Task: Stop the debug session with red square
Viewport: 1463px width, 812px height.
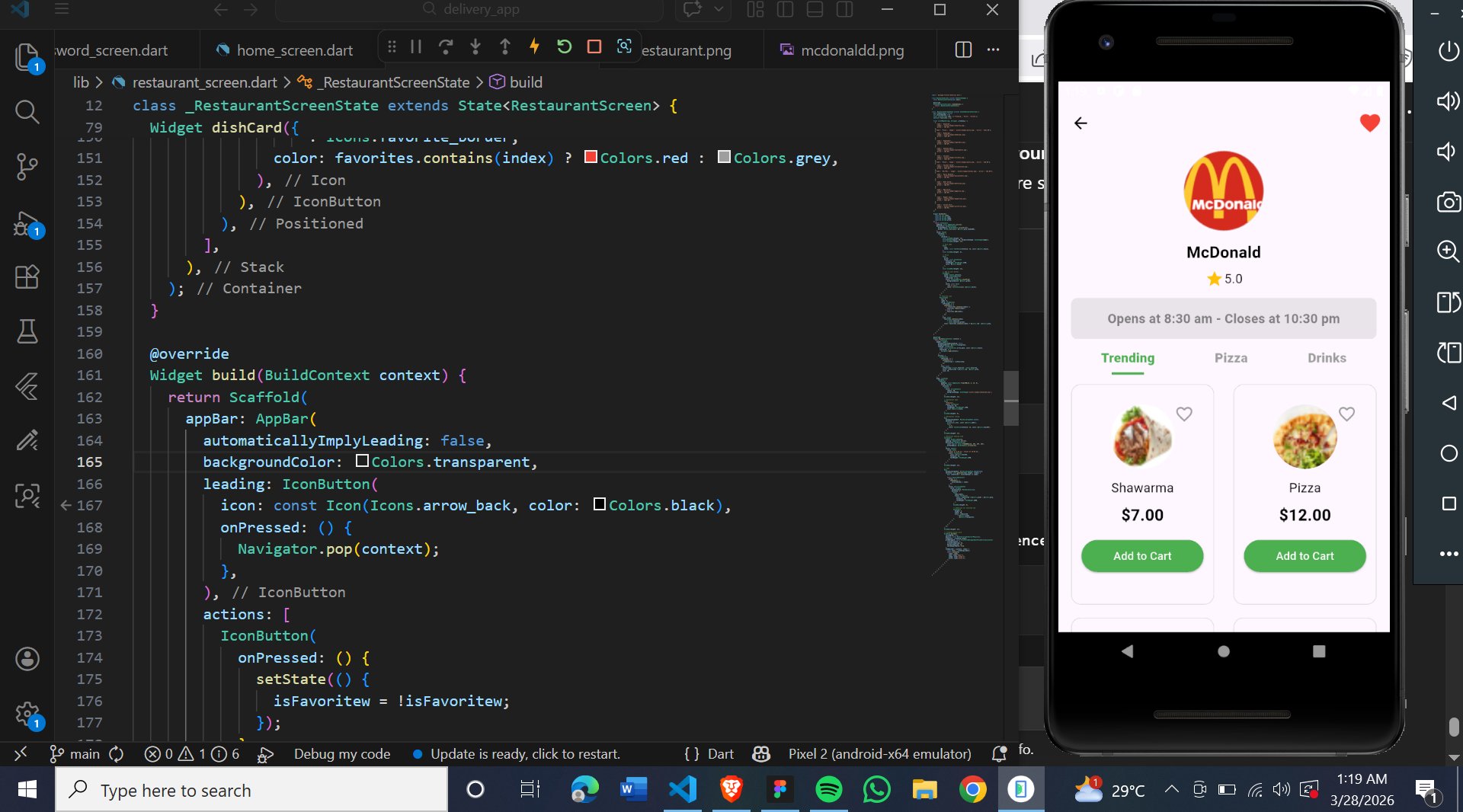Action: (x=594, y=46)
